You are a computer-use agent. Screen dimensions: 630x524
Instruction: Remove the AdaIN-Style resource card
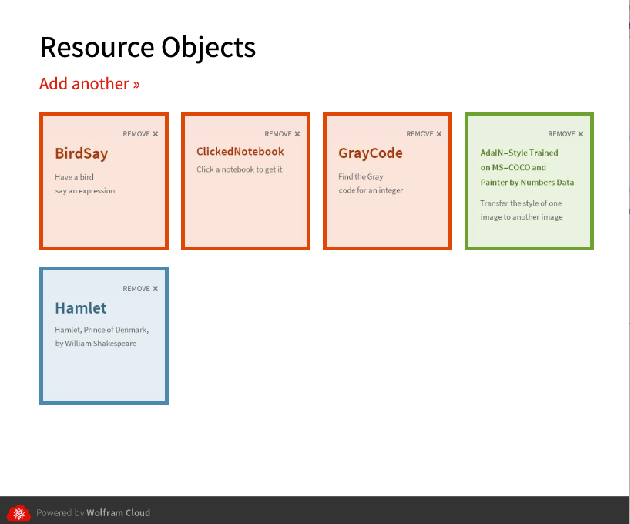(x=566, y=133)
